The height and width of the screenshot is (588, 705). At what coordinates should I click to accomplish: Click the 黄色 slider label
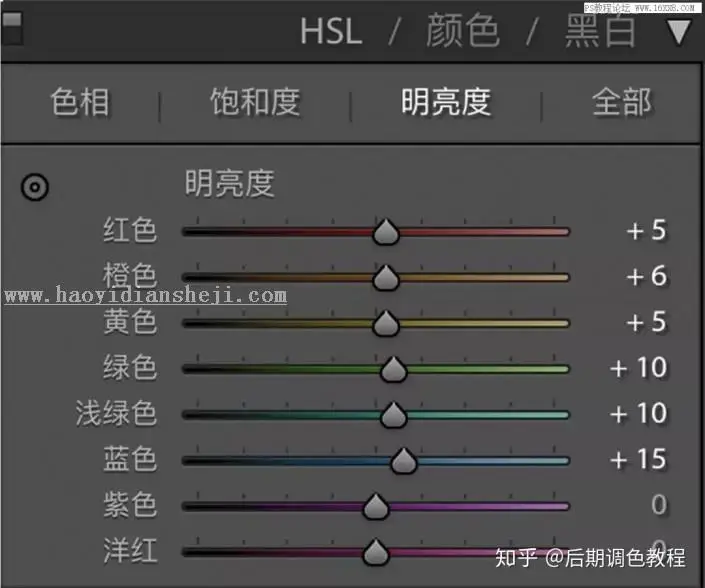[130, 322]
